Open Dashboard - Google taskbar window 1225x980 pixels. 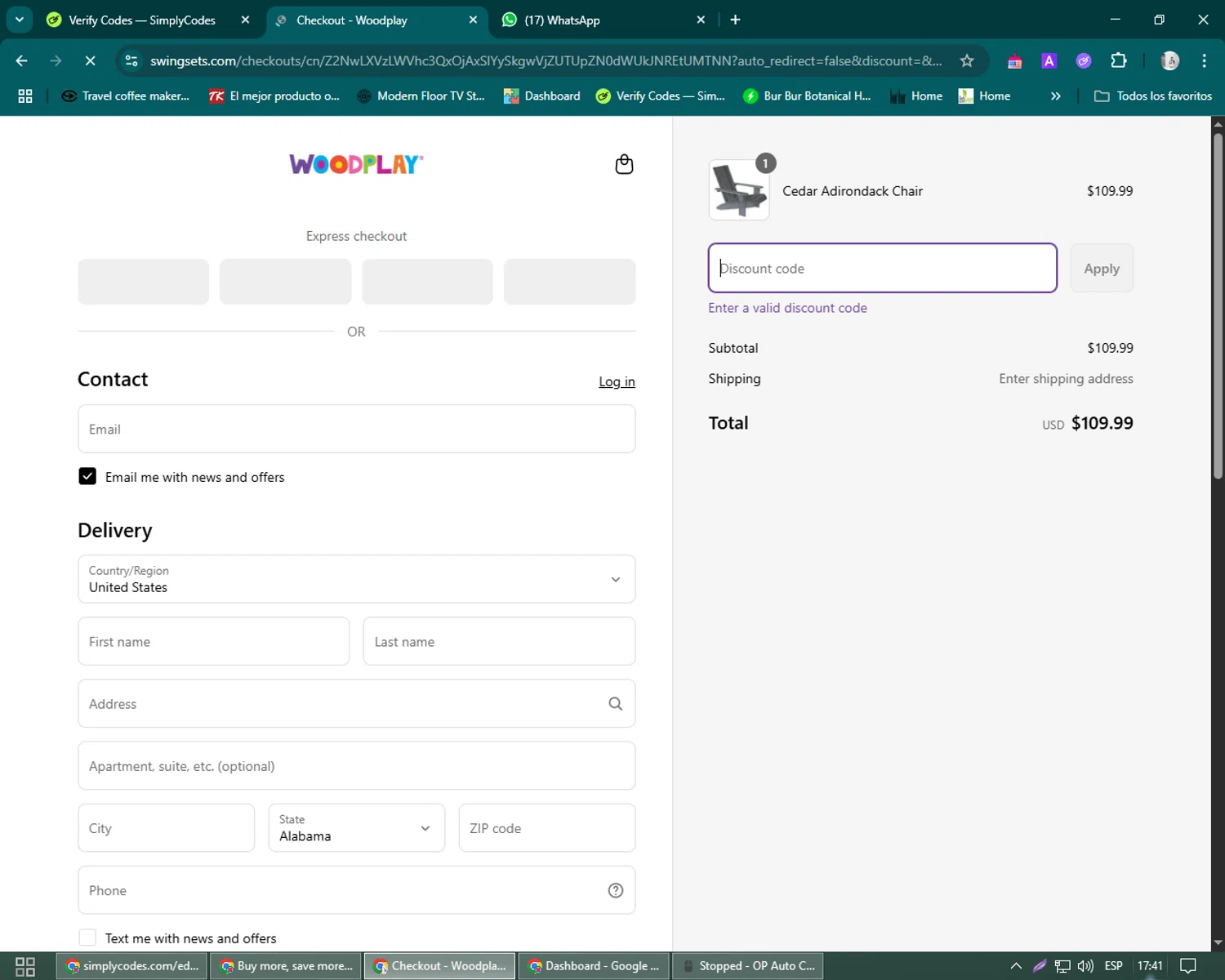594,966
